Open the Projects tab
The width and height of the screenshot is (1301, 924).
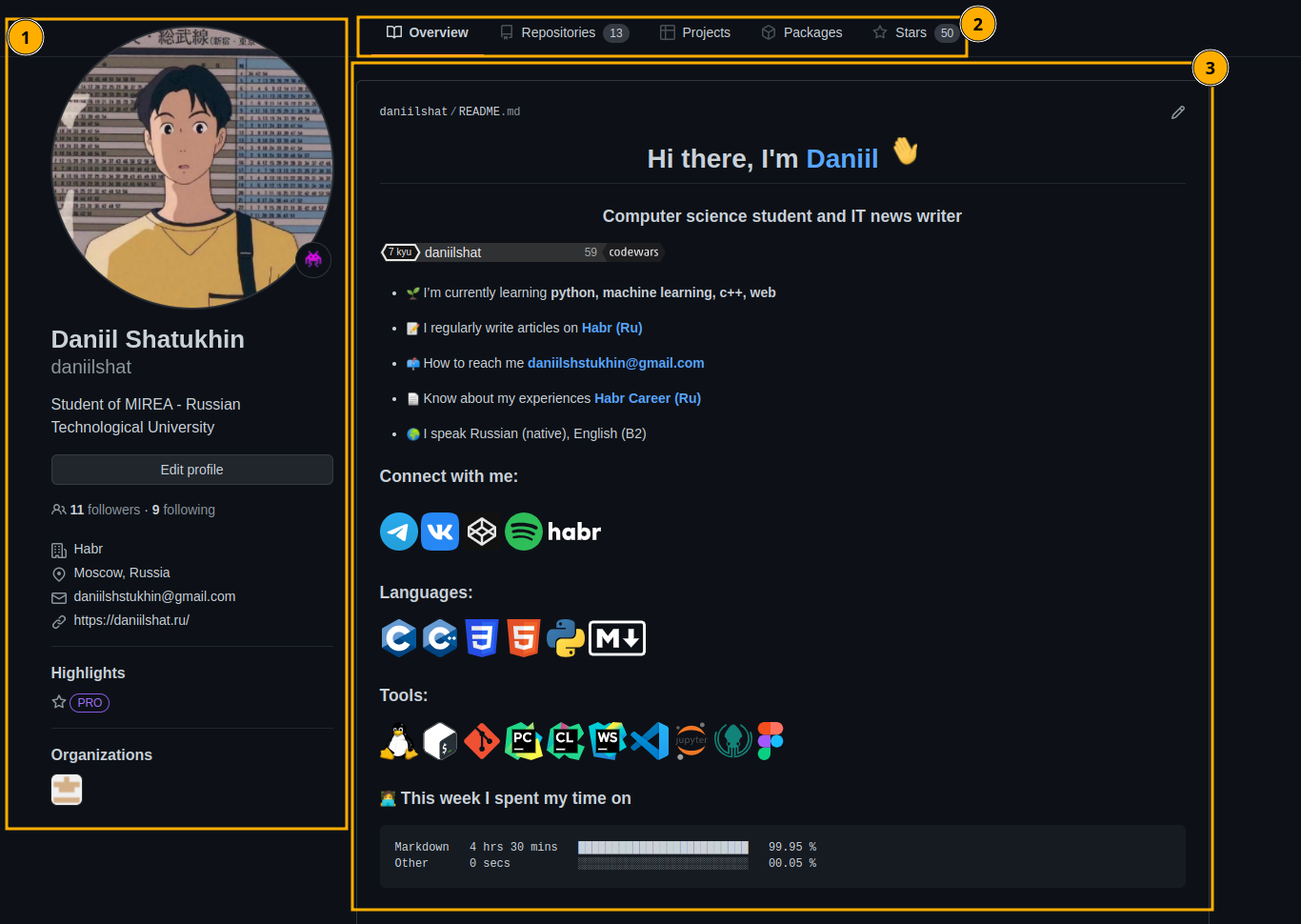click(695, 32)
